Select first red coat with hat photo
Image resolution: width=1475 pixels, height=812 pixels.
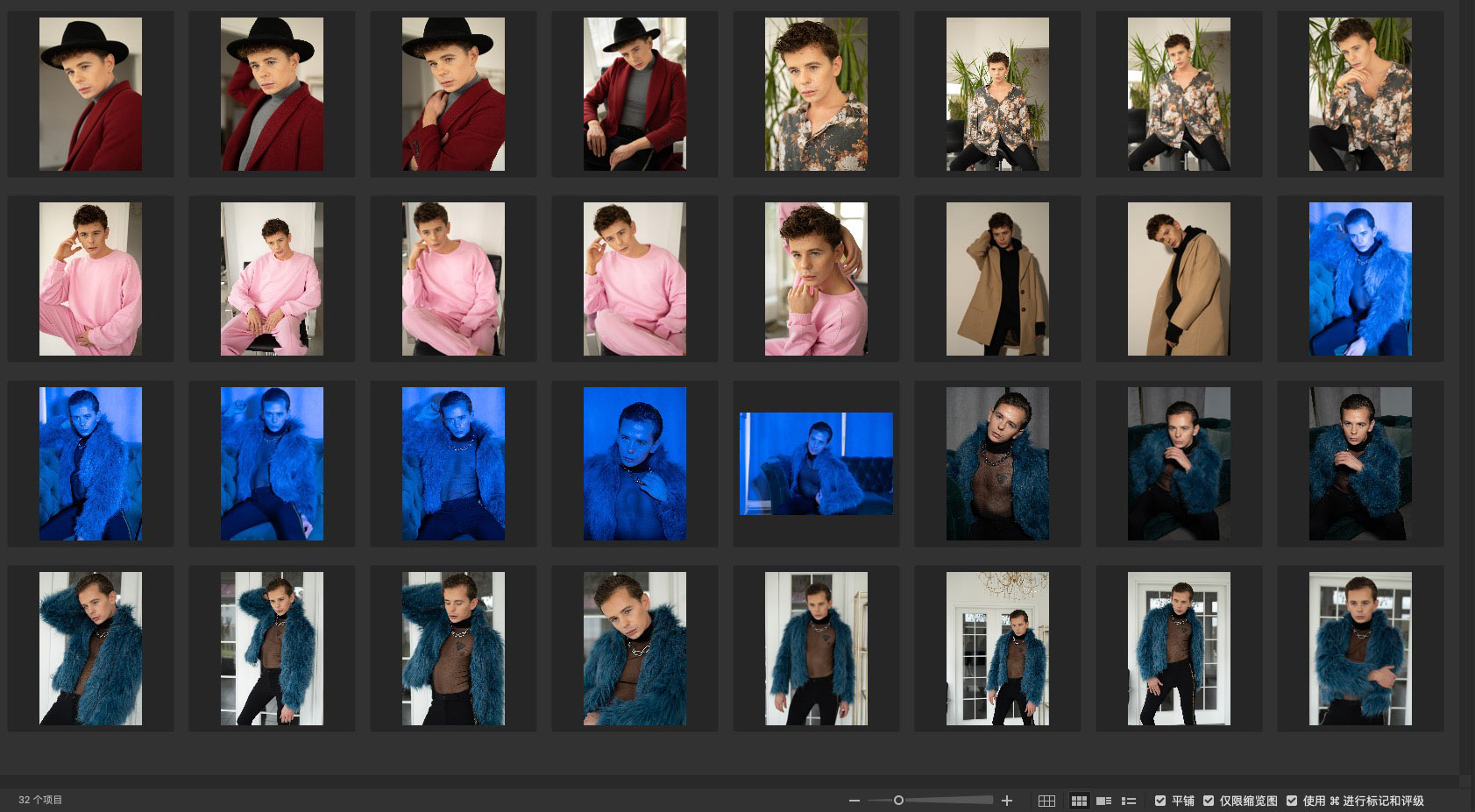pyautogui.click(x=90, y=94)
